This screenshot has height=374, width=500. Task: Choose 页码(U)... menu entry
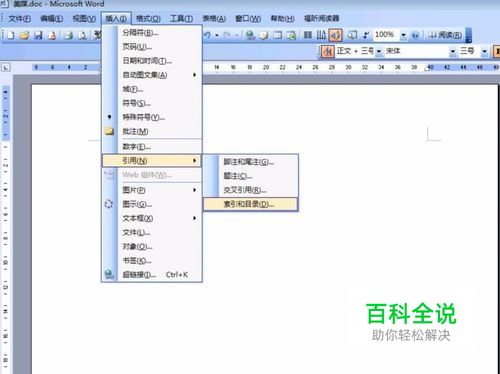pos(152,47)
